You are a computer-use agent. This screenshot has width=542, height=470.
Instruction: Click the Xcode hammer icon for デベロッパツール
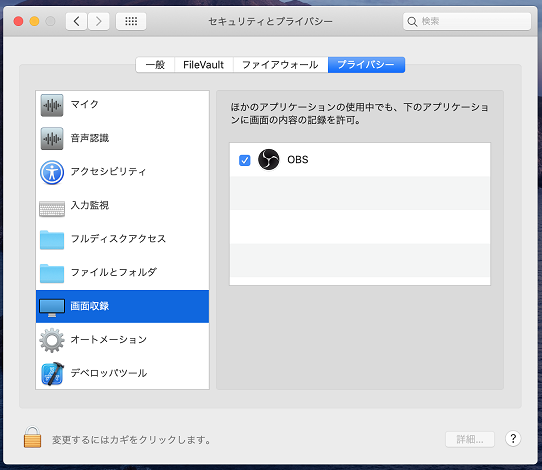[x=52, y=374]
